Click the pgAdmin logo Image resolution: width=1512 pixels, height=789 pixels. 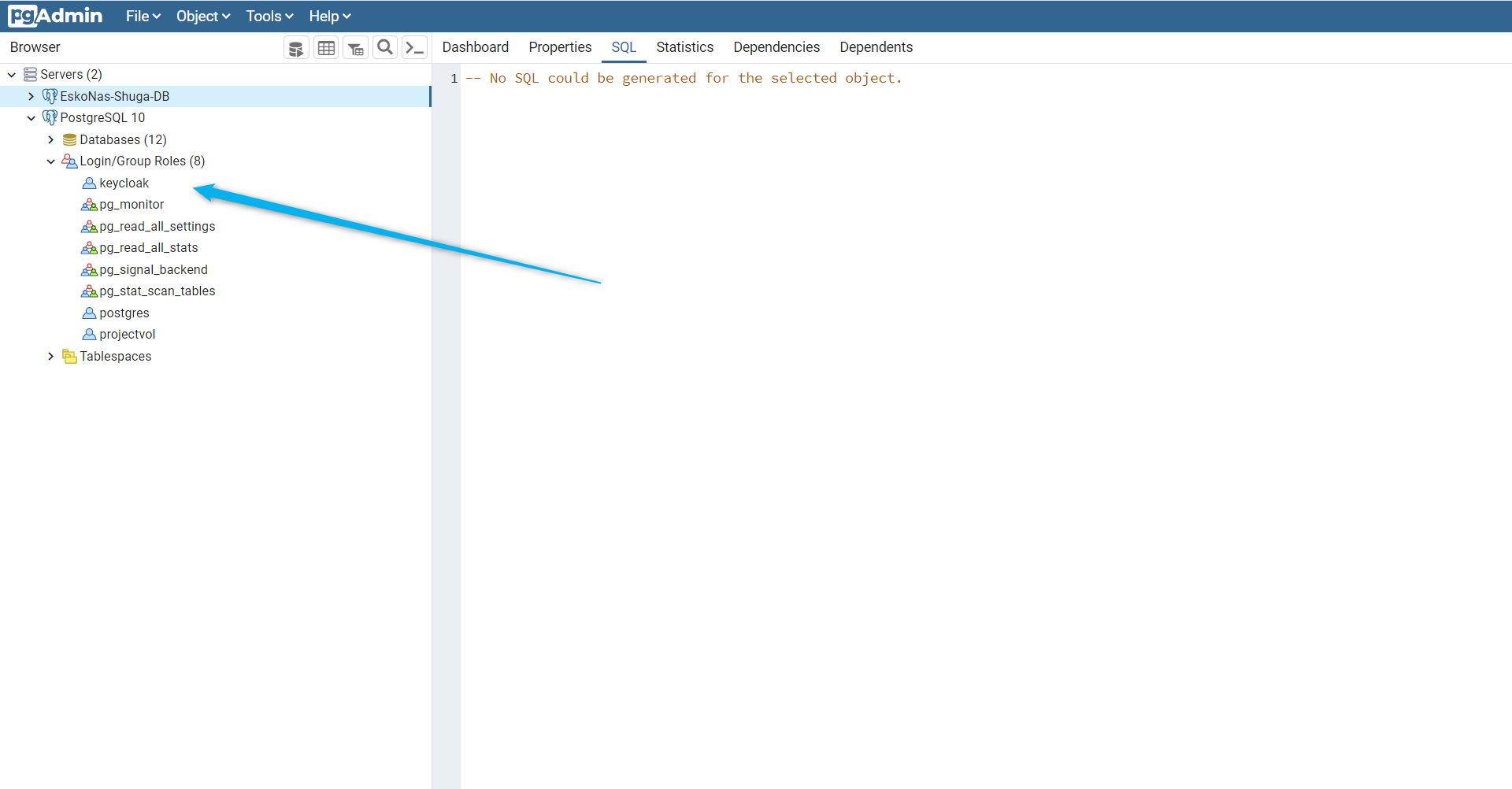(x=55, y=16)
